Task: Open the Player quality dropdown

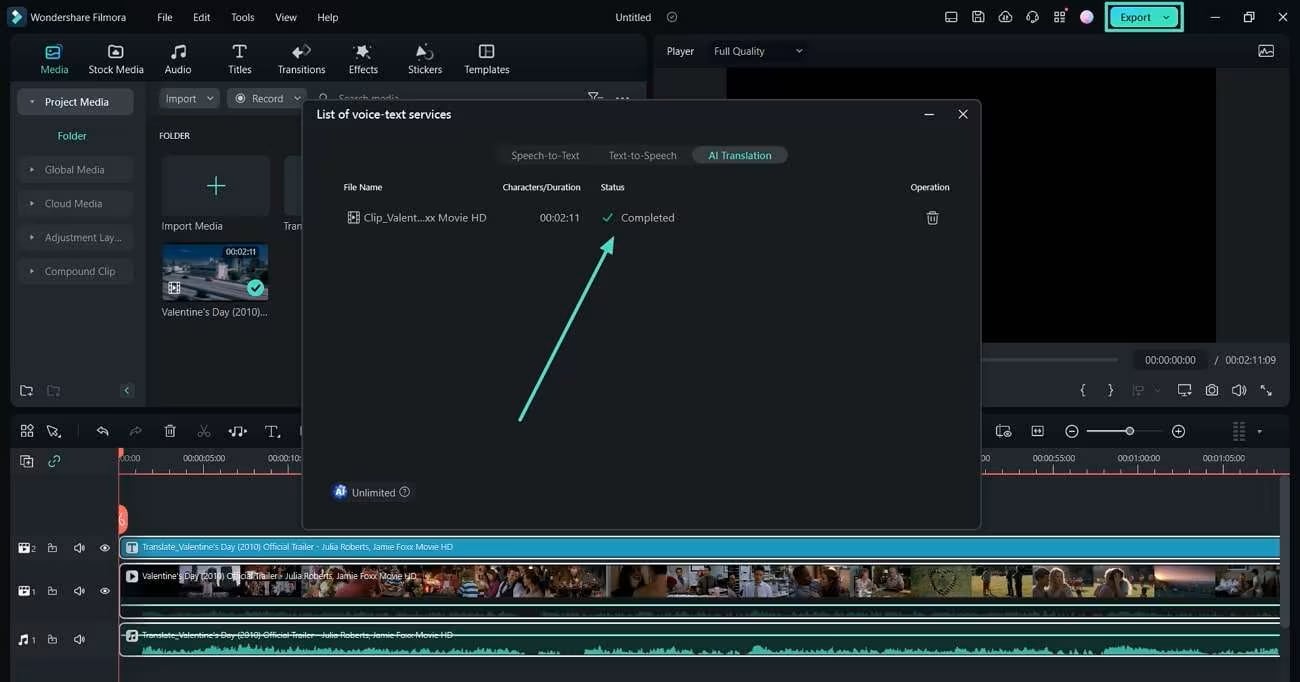Action: 757,51
